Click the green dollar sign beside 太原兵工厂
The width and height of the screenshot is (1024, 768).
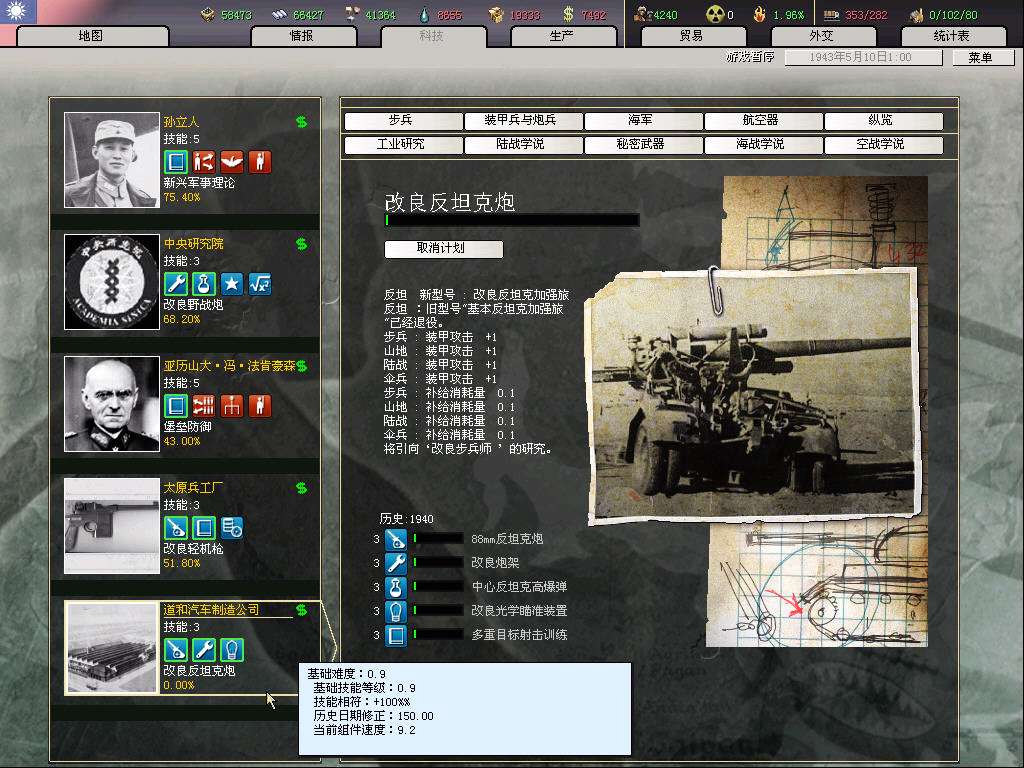click(x=302, y=488)
